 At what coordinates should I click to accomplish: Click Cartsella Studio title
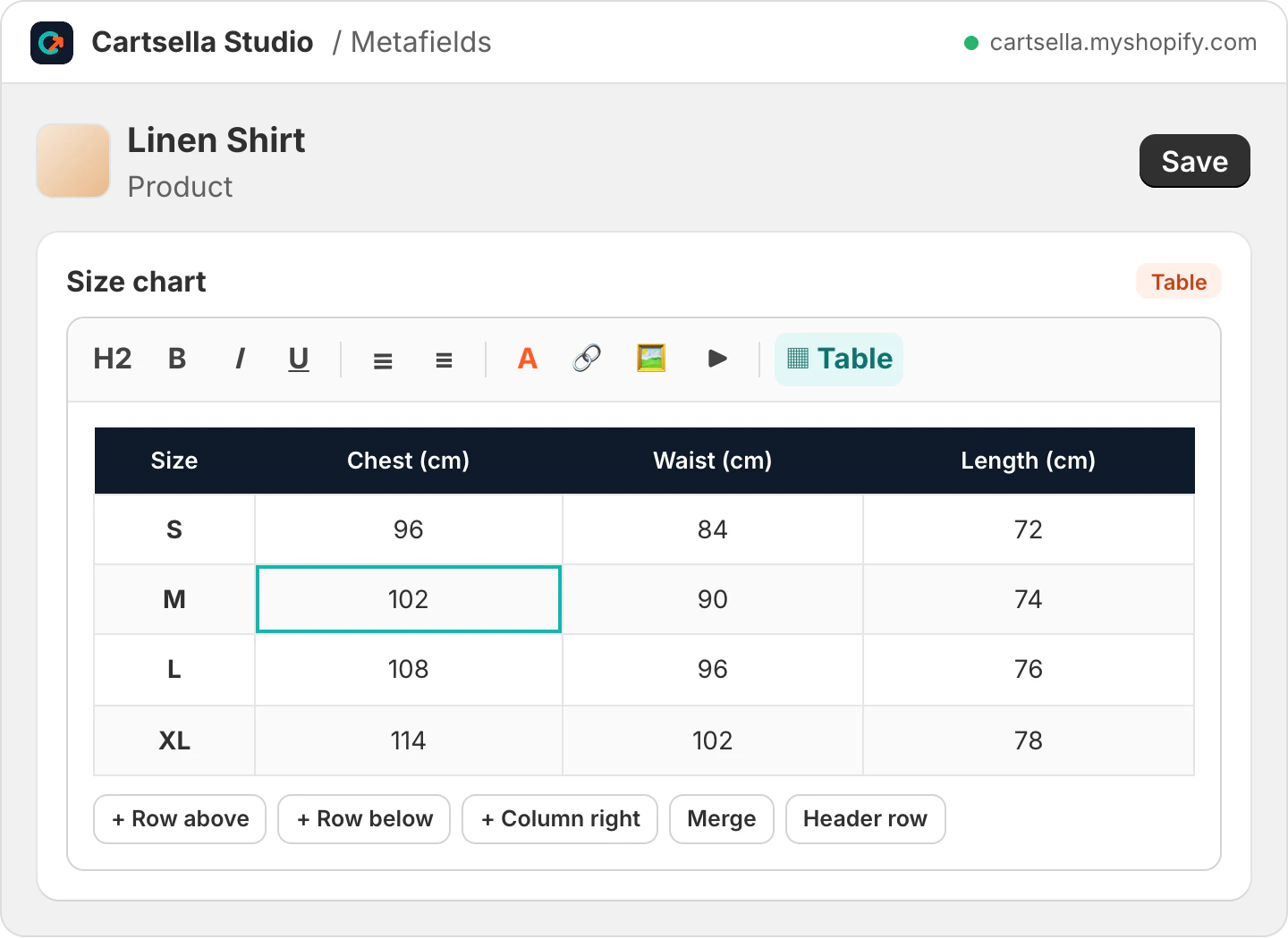tap(202, 42)
